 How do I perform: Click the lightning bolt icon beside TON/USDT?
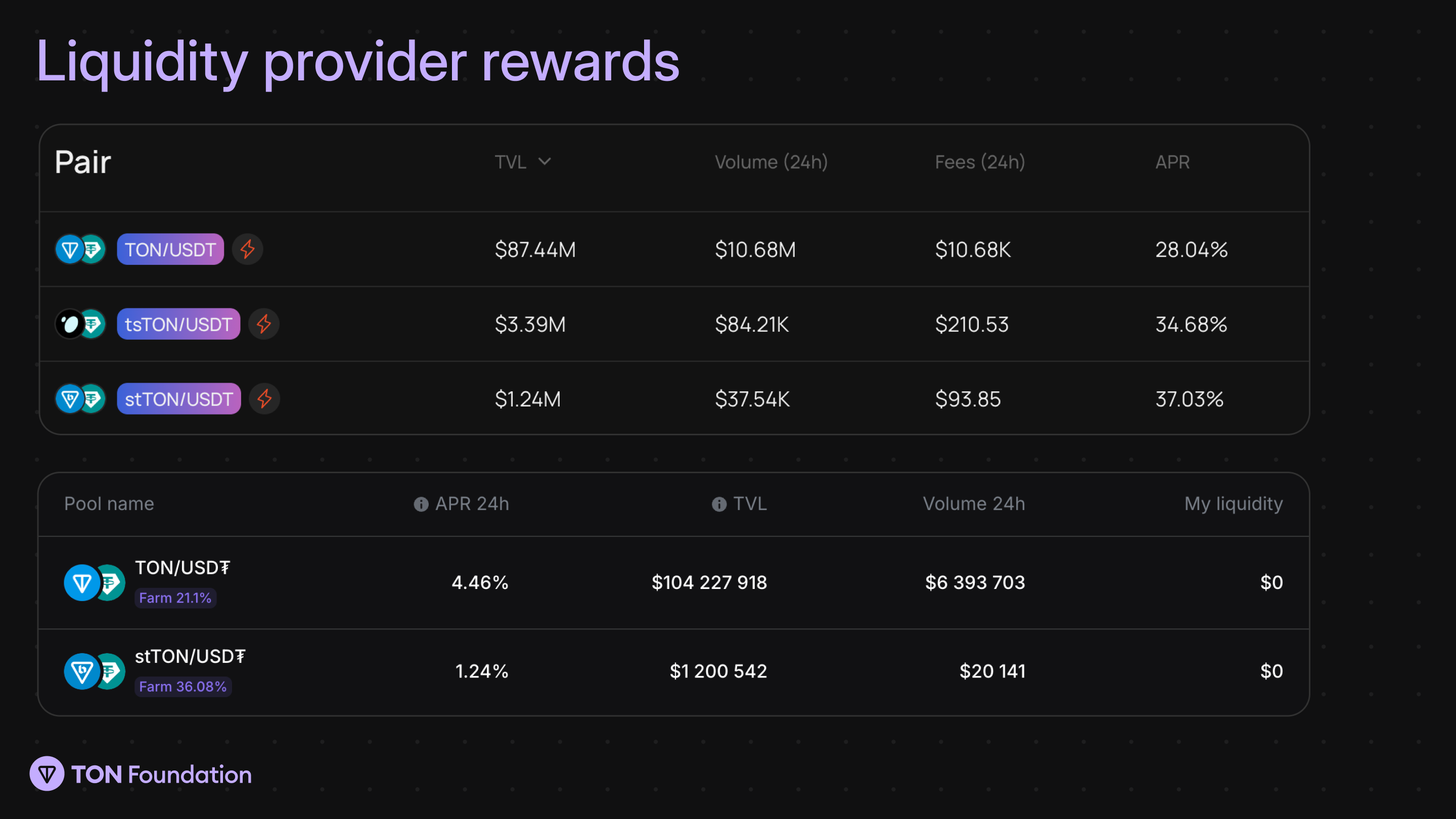[248, 249]
